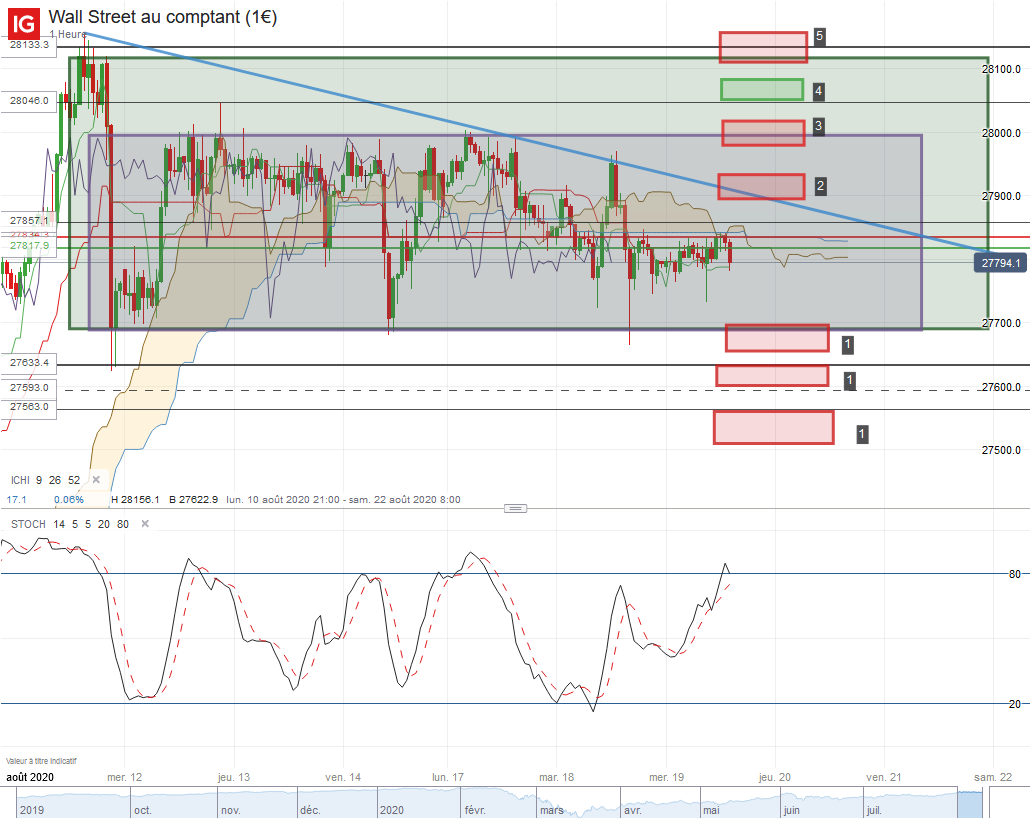This screenshot has width=1030, height=818.
Task: Click the 27500.0 price axis value
Action: (x=1001, y=450)
